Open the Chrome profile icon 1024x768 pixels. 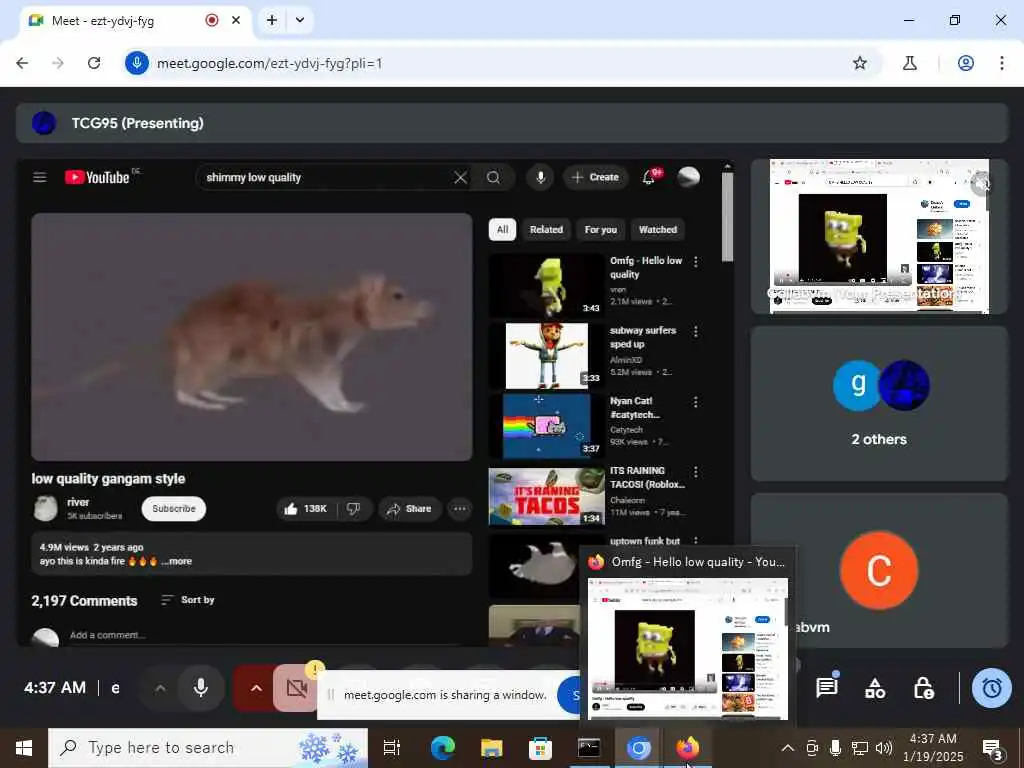coord(966,63)
